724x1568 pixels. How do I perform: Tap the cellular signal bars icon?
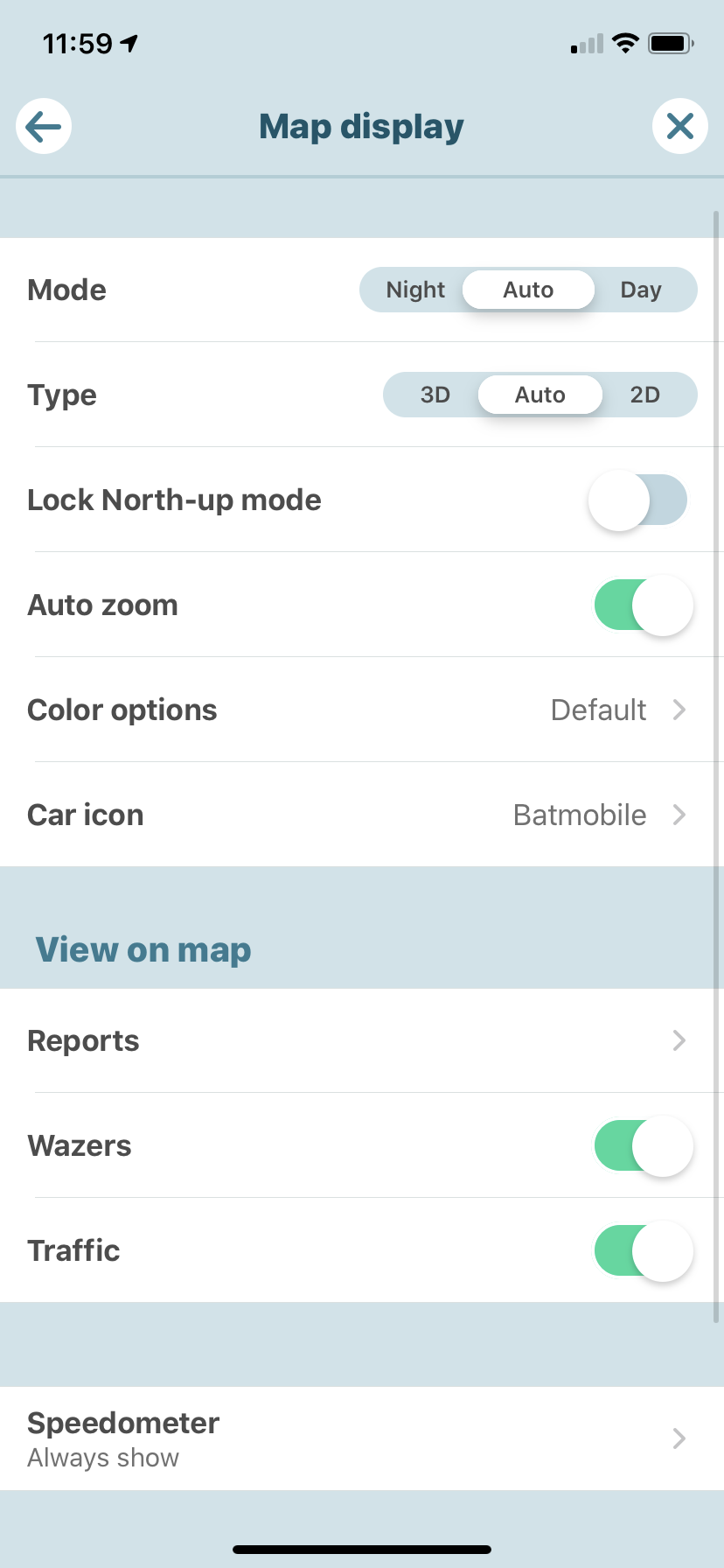click(x=587, y=44)
